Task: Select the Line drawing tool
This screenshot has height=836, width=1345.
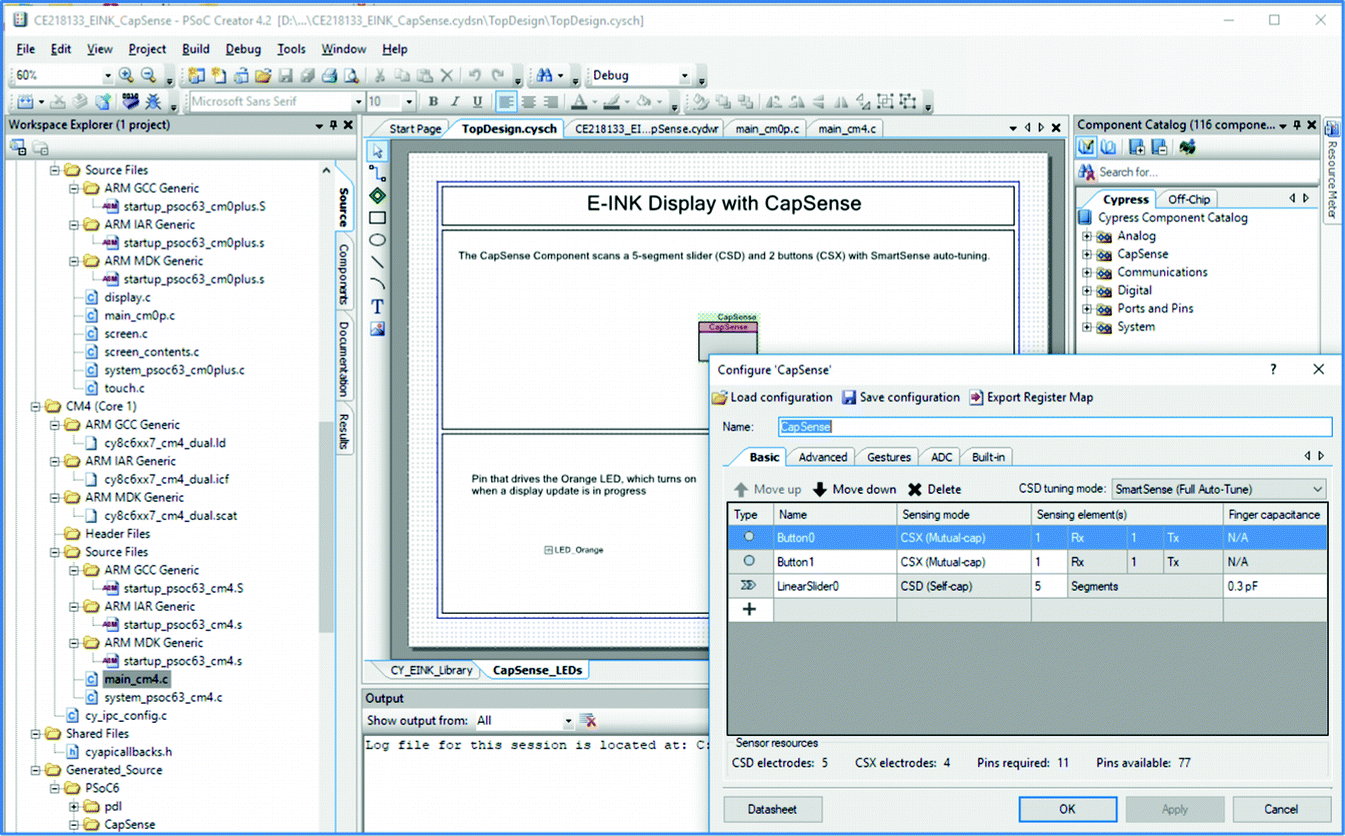Action: click(x=377, y=262)
